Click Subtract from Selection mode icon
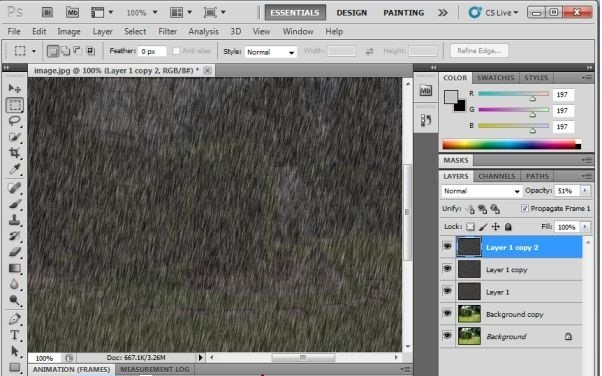602x376 pixels. (78, 51)
